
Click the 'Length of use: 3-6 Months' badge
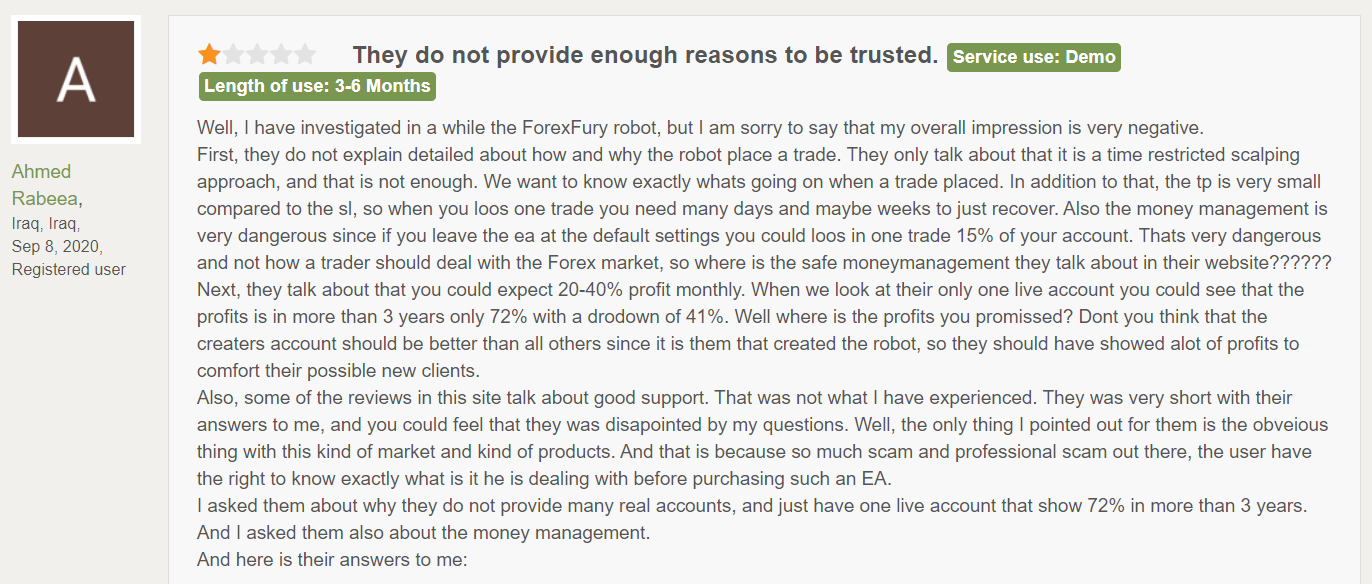coord(317,86)
